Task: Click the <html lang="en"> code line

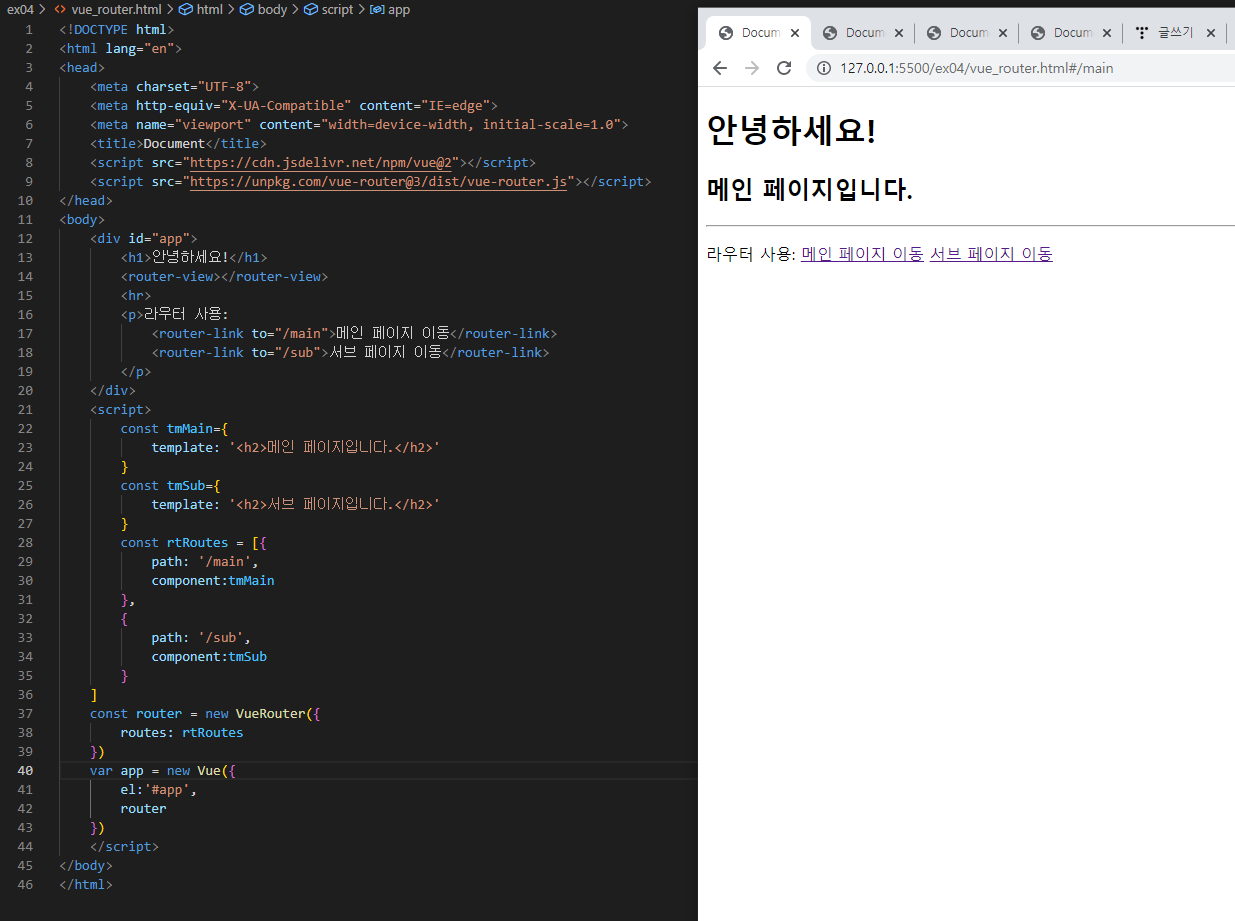Action: 120,48
